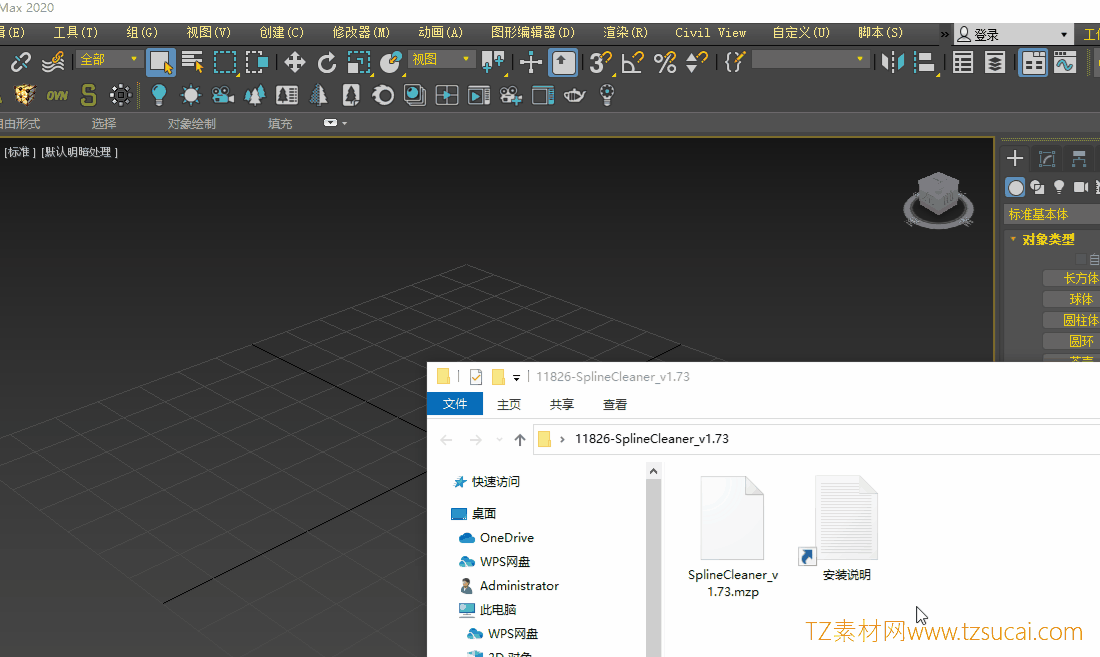Select the Move tool in the toolbar
1100x657 pixels.
pyautogui.click(x=294, y=63)
